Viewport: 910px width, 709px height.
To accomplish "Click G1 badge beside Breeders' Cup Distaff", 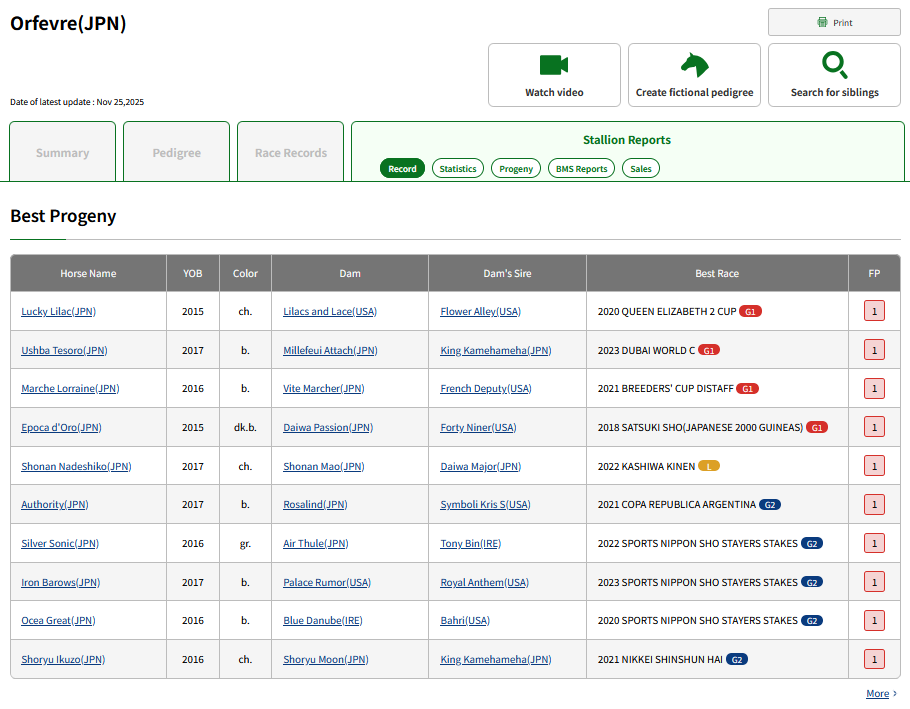I will pyautogui.click(x=748, y=389).
